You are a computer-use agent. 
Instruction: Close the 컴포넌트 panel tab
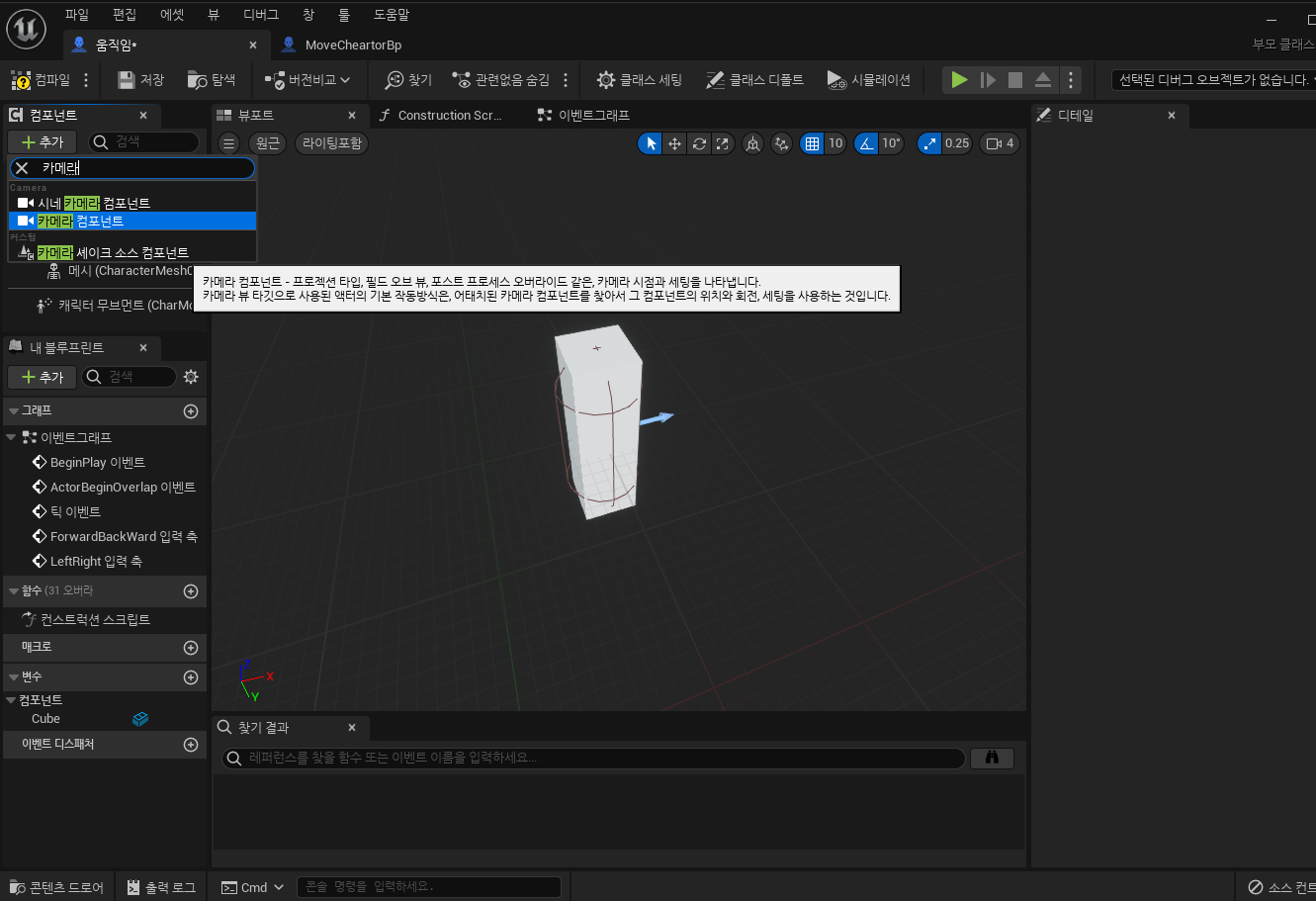[x=143, y=115]
